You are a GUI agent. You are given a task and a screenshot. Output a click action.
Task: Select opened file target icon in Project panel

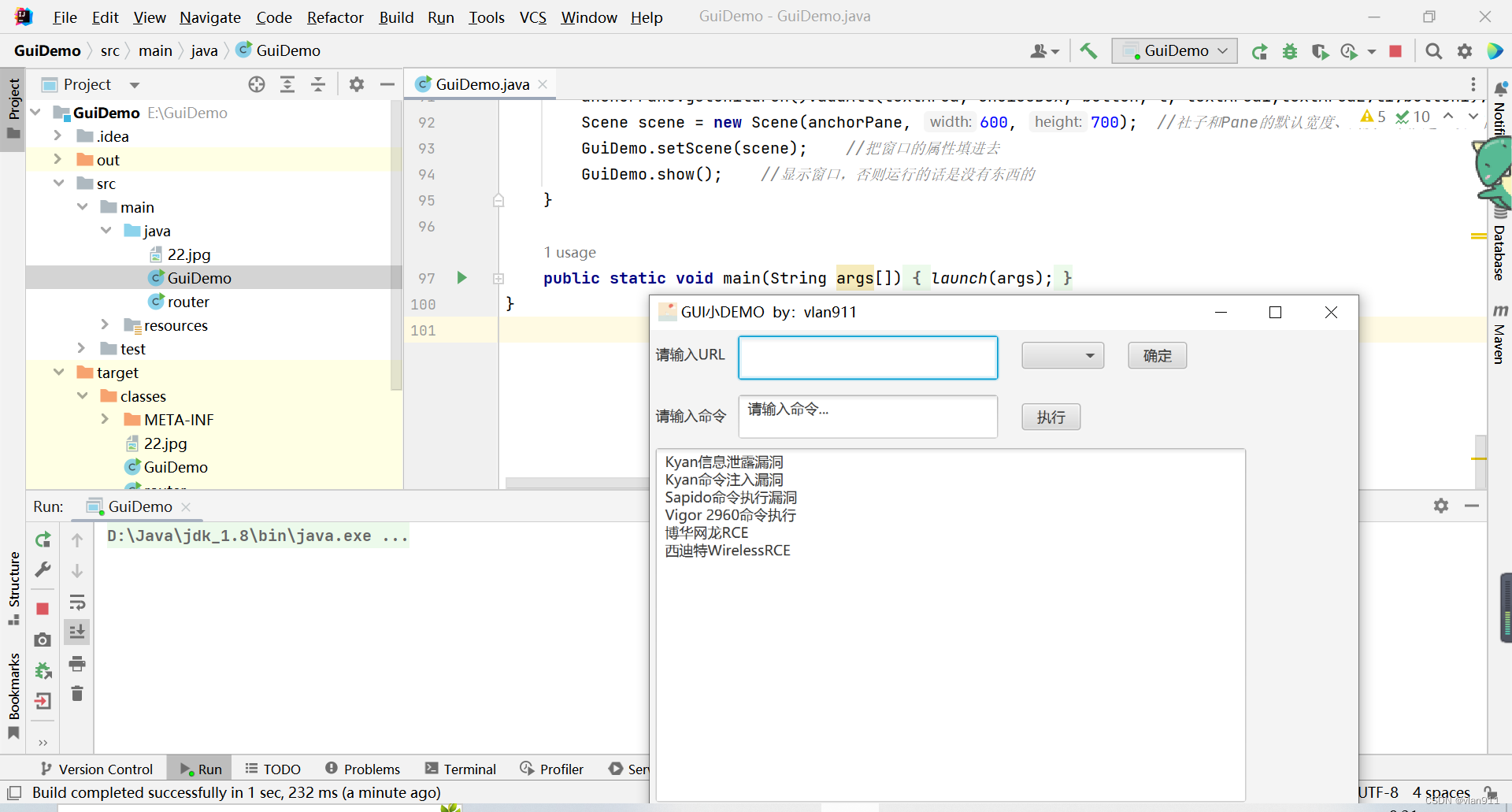257,84
